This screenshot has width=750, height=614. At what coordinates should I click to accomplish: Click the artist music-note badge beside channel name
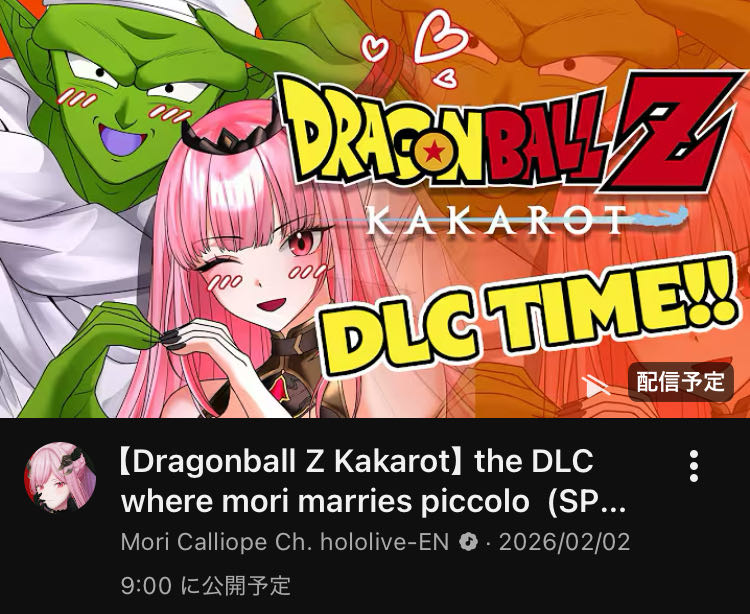pos(468,543)
